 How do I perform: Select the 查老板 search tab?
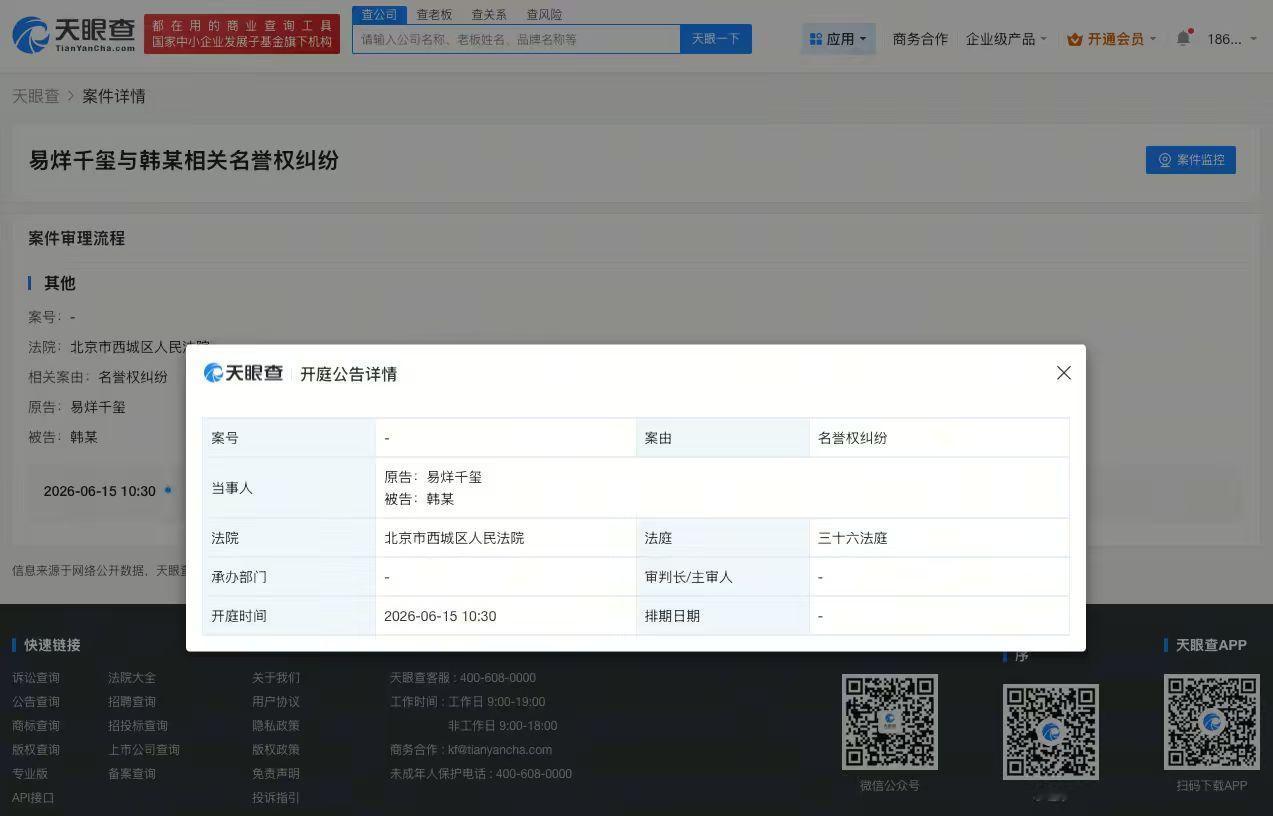tap(434, 15)
